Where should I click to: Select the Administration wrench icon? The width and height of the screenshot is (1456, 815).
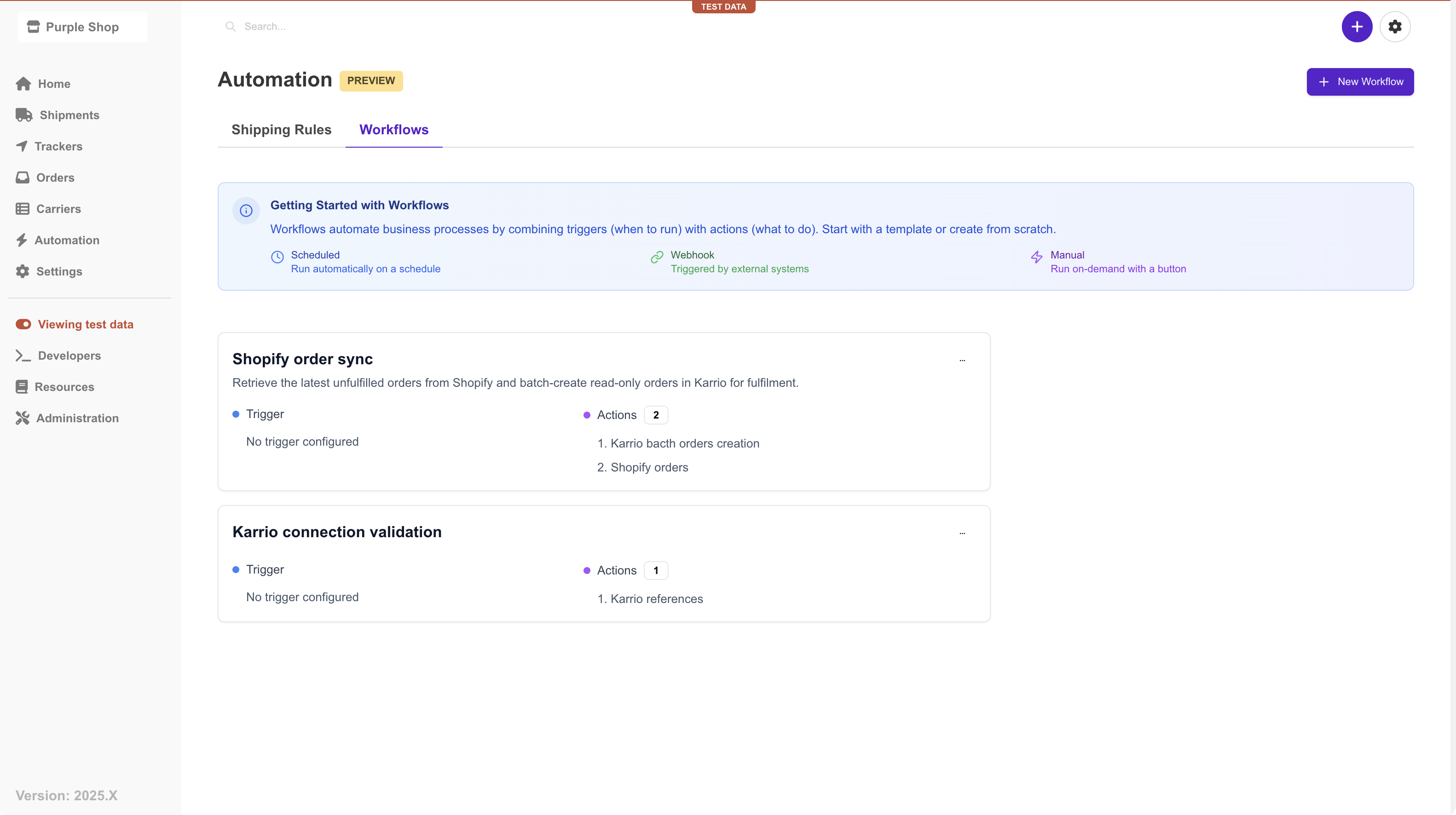pos(23,418)
